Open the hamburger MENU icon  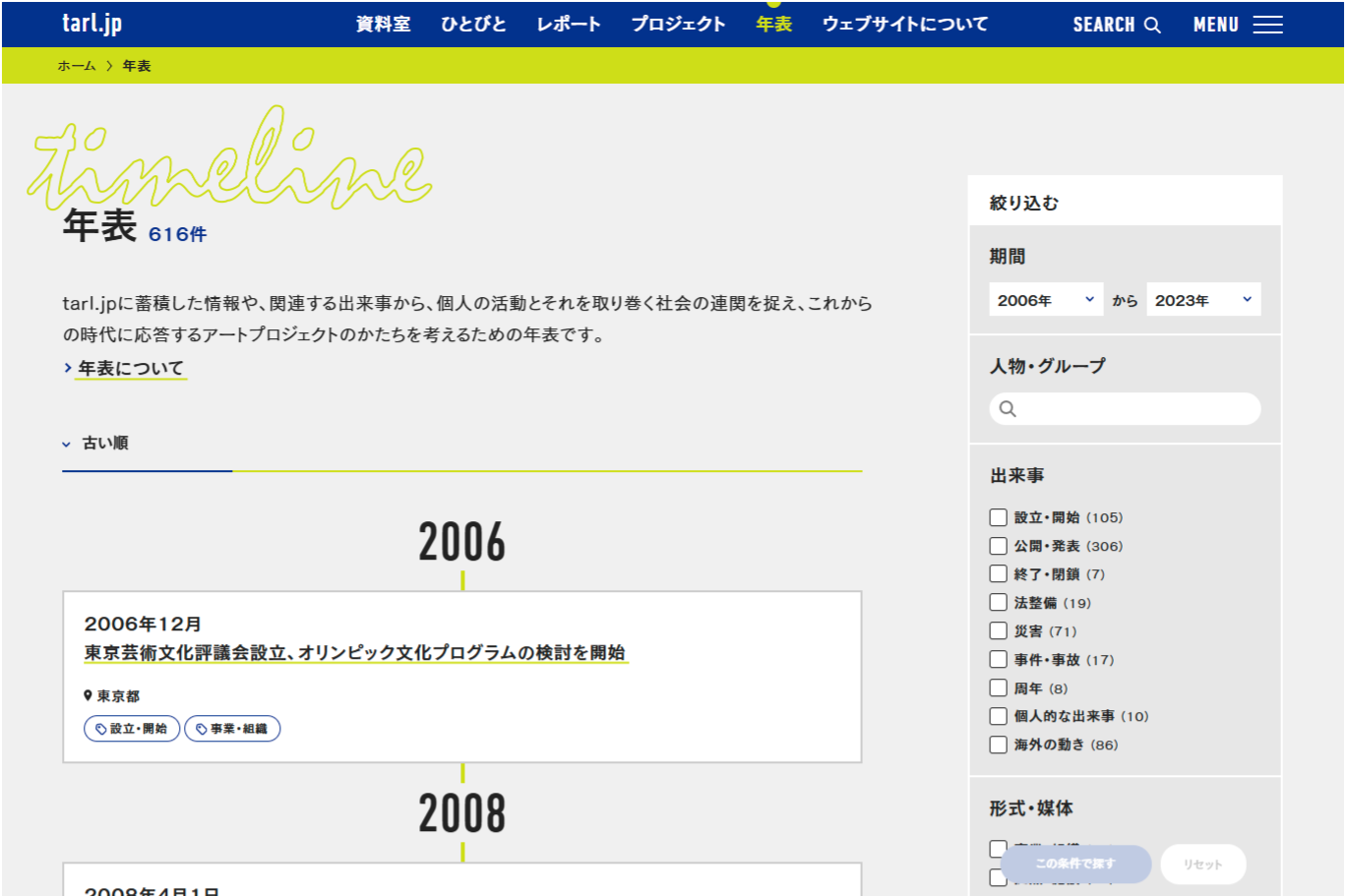pyautogui.click(x=1267, y=25)
